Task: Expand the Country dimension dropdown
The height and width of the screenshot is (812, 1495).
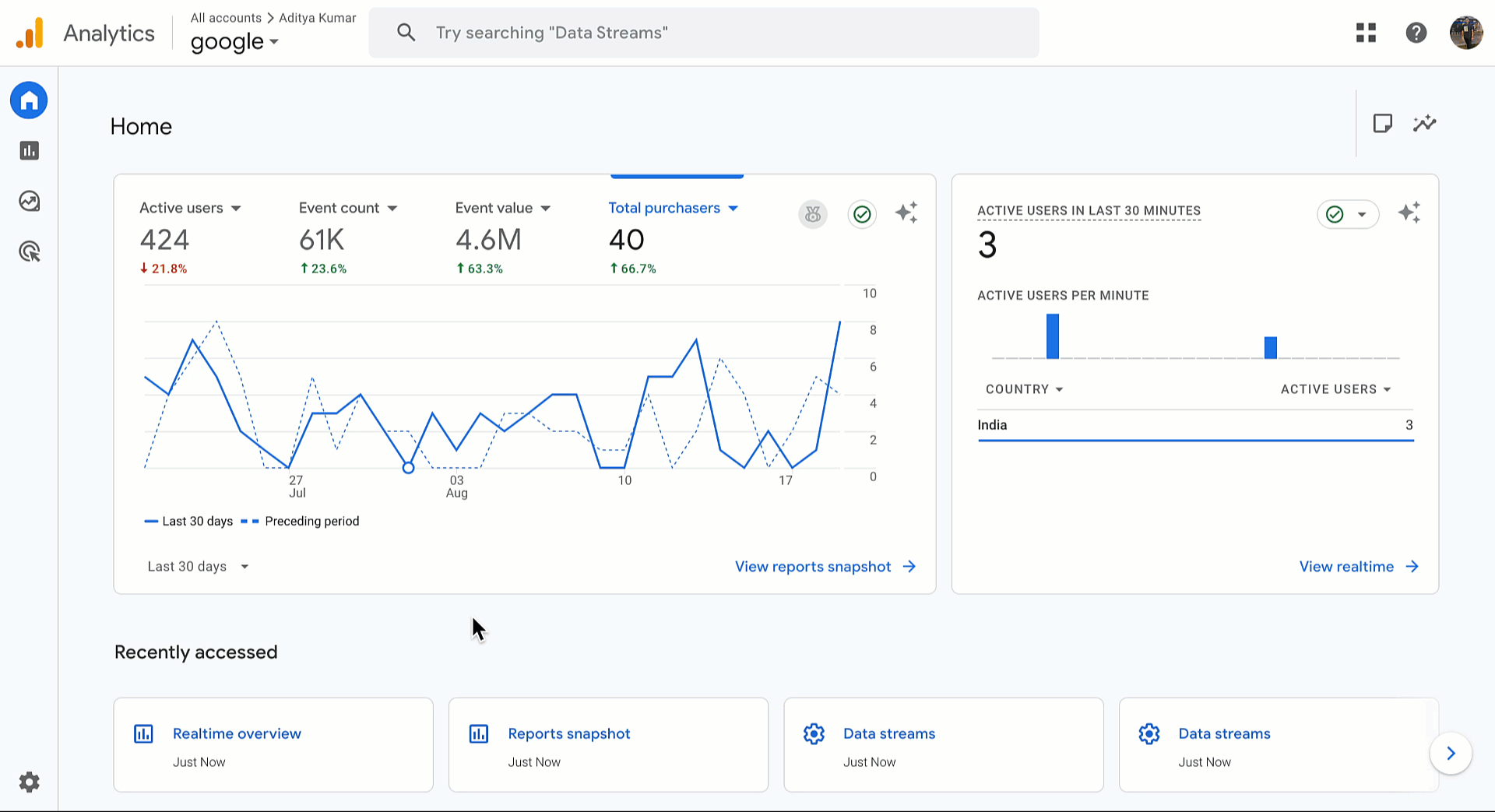Action: 1024,389
